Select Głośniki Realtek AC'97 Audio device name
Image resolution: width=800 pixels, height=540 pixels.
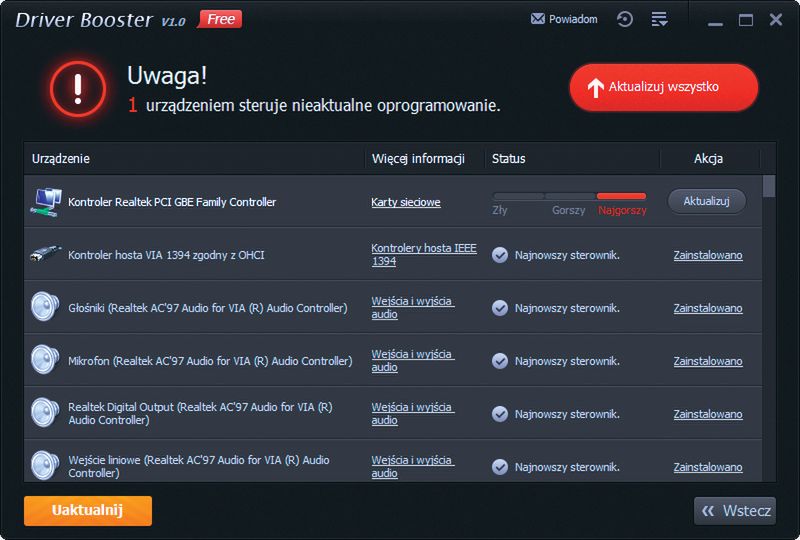tap(208, 308)
